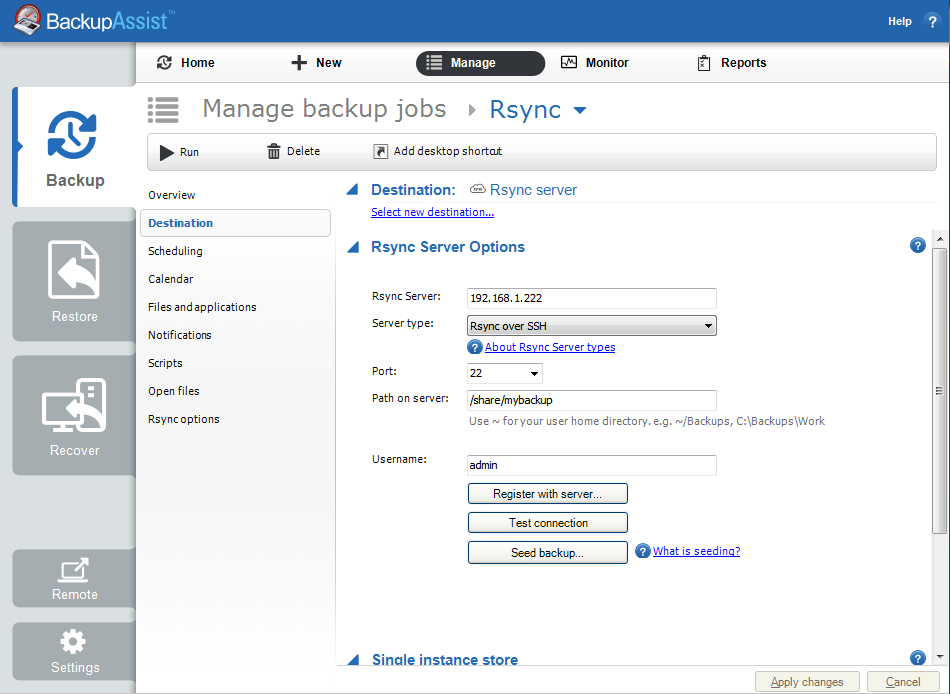
Task: Open the Server type dropdown
Action: 591,325
